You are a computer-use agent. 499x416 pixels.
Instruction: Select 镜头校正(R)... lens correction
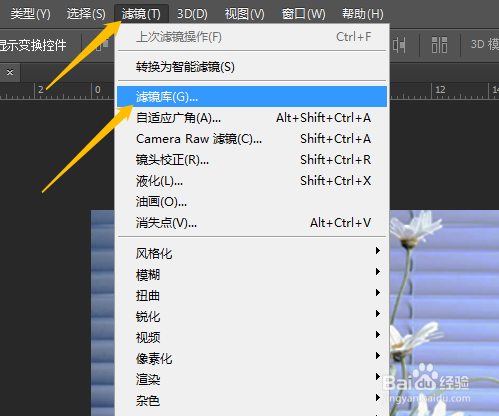252,160
